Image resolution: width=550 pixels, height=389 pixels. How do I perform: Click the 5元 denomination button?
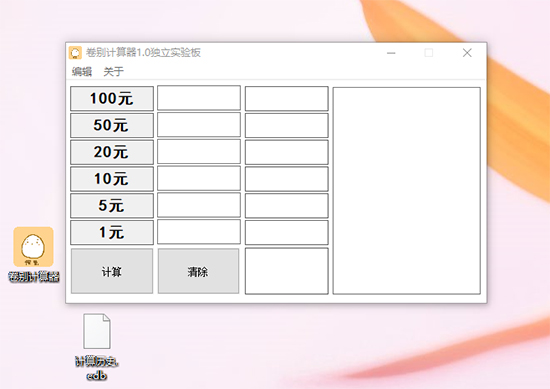click(112, 206)
